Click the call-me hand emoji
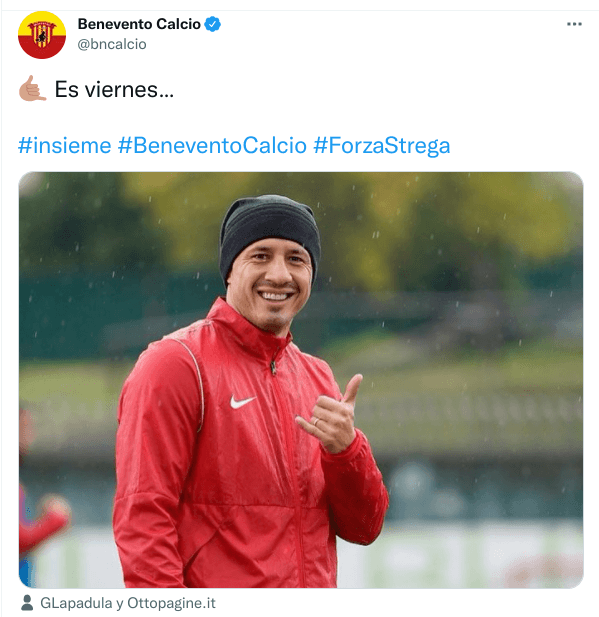This screenshot has height=617, width=599. [32, 89]
